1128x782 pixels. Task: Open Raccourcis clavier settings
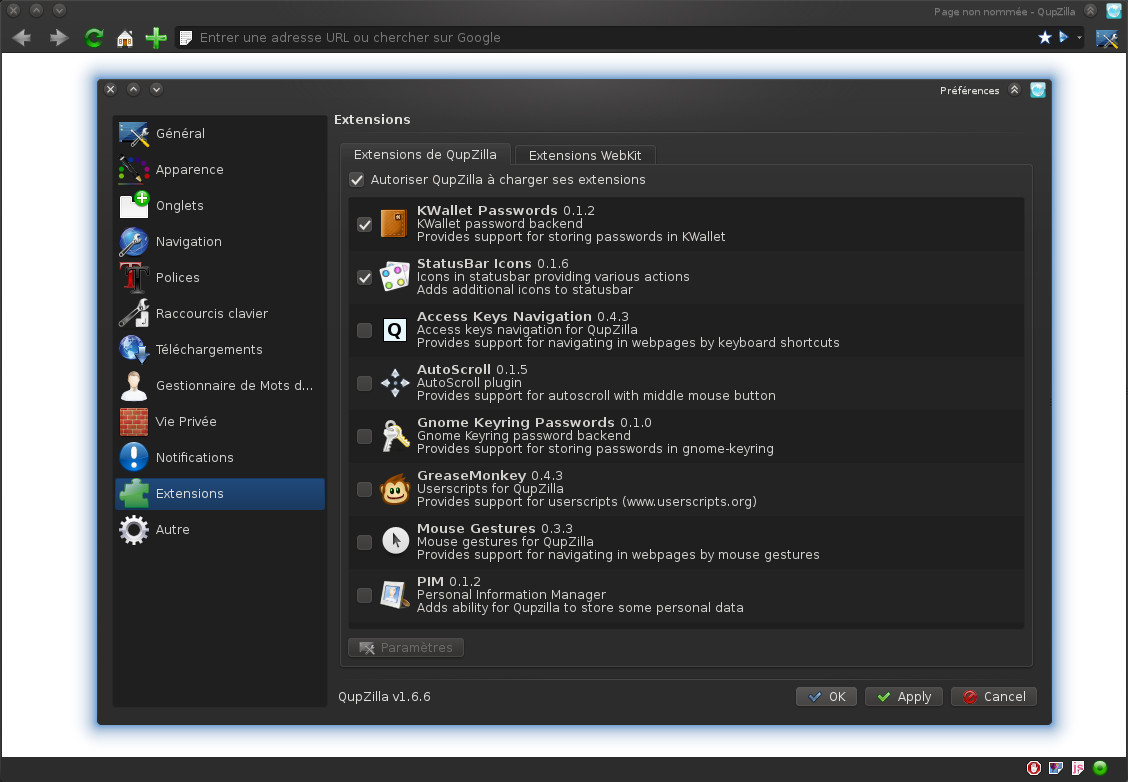click(x=220, y=314)
